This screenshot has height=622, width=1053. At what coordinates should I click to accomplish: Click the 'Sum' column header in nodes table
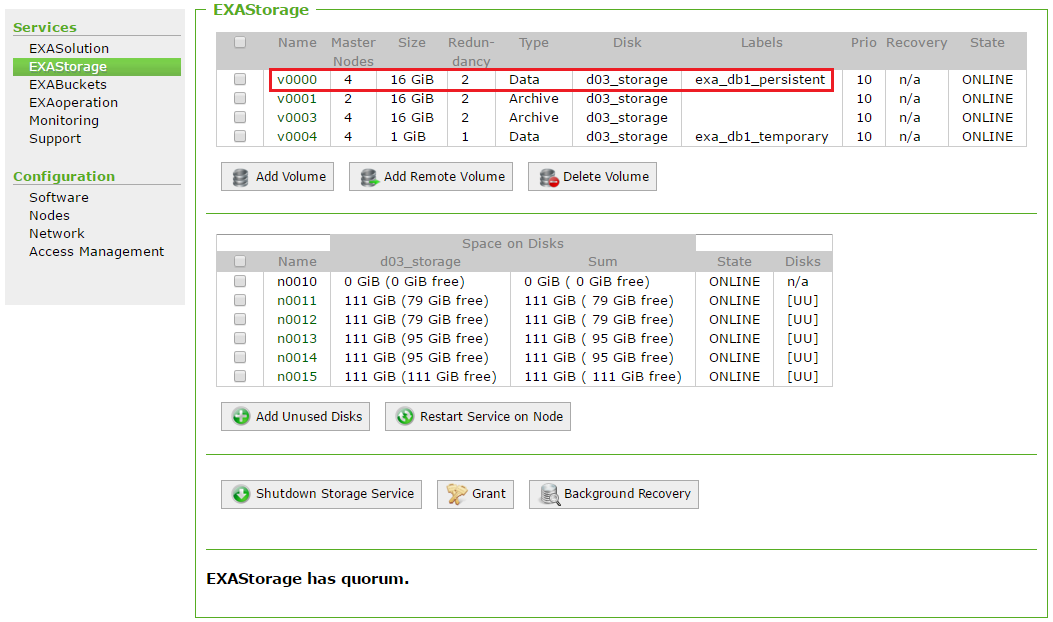pyautogui.click(x=602, y=261)
